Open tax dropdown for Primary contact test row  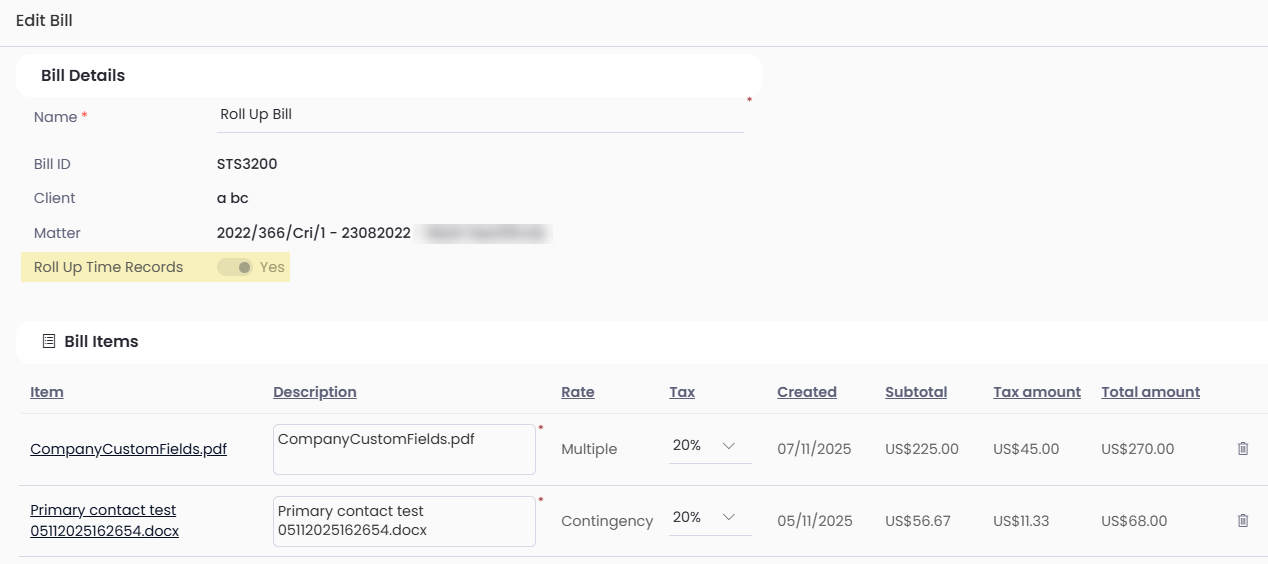point(710,518)
